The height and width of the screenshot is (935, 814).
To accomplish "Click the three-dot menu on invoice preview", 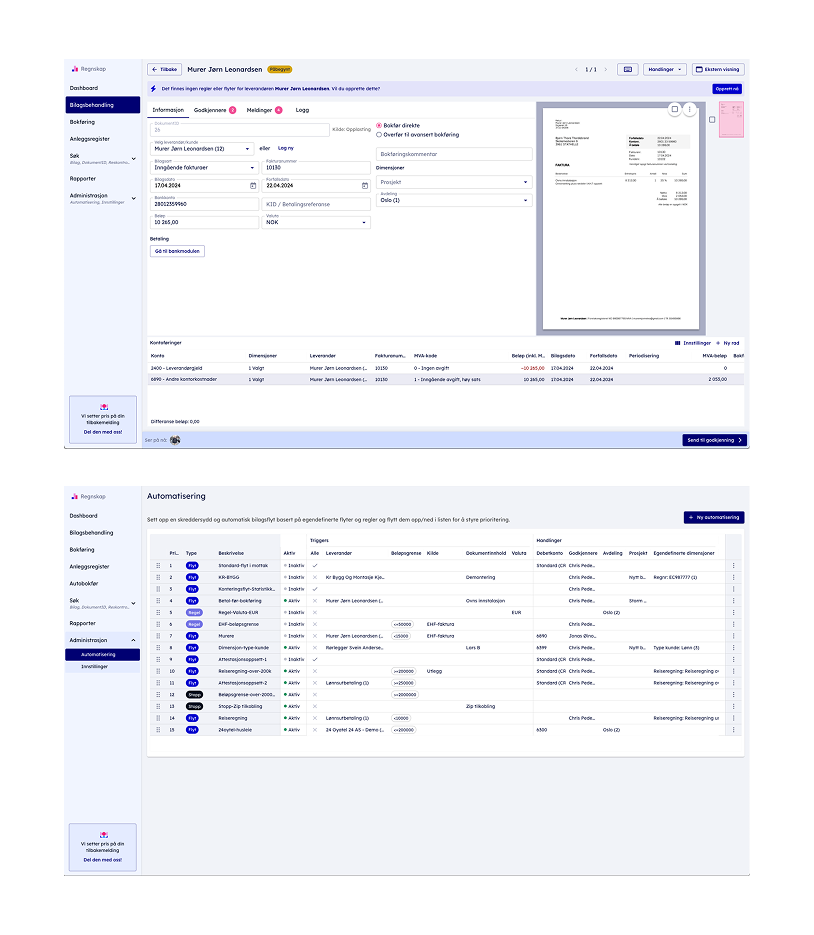I will [x=690, y=109].
